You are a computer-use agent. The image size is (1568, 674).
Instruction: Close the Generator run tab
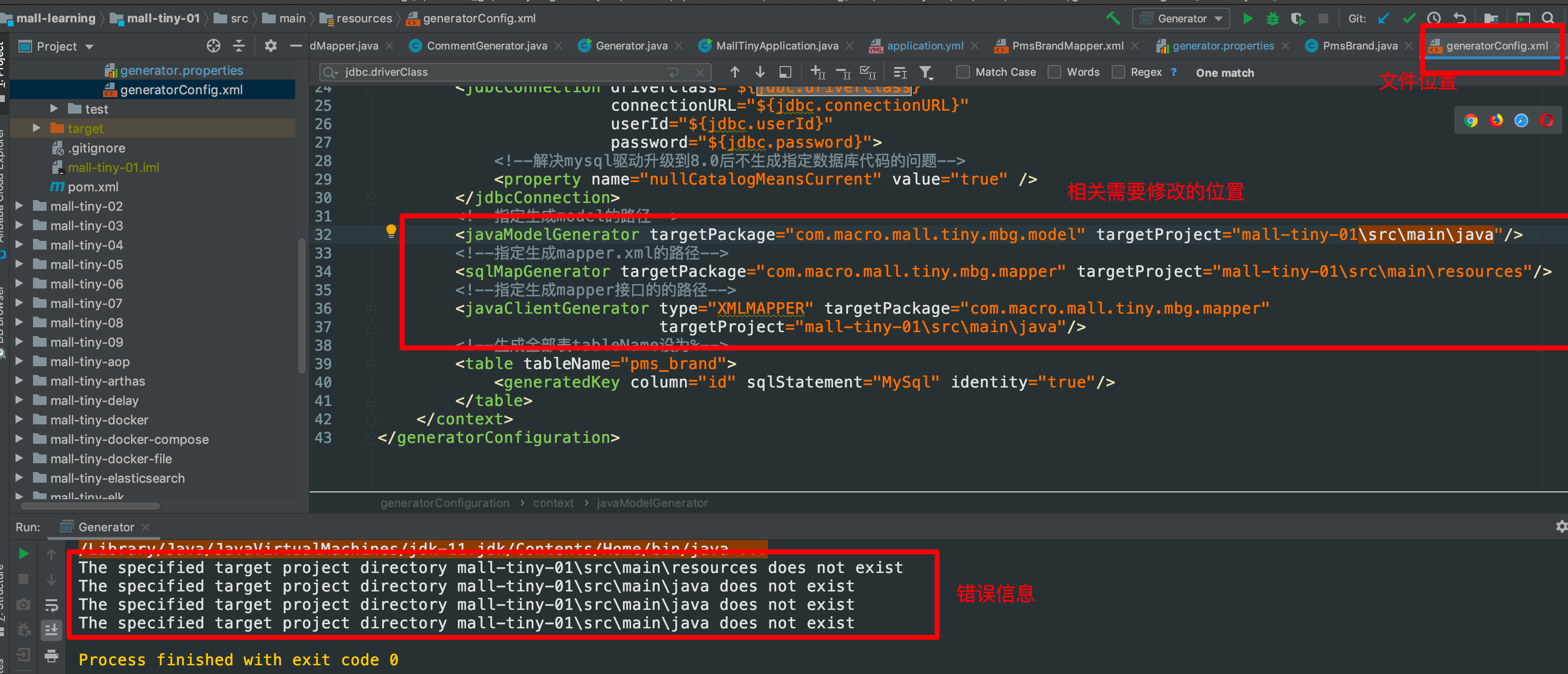point(146,527)
